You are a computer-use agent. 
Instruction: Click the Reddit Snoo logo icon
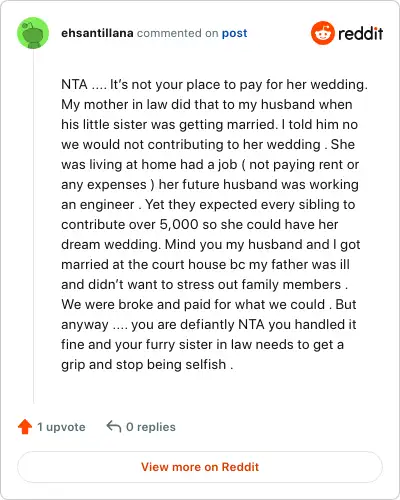coord(323,33)
